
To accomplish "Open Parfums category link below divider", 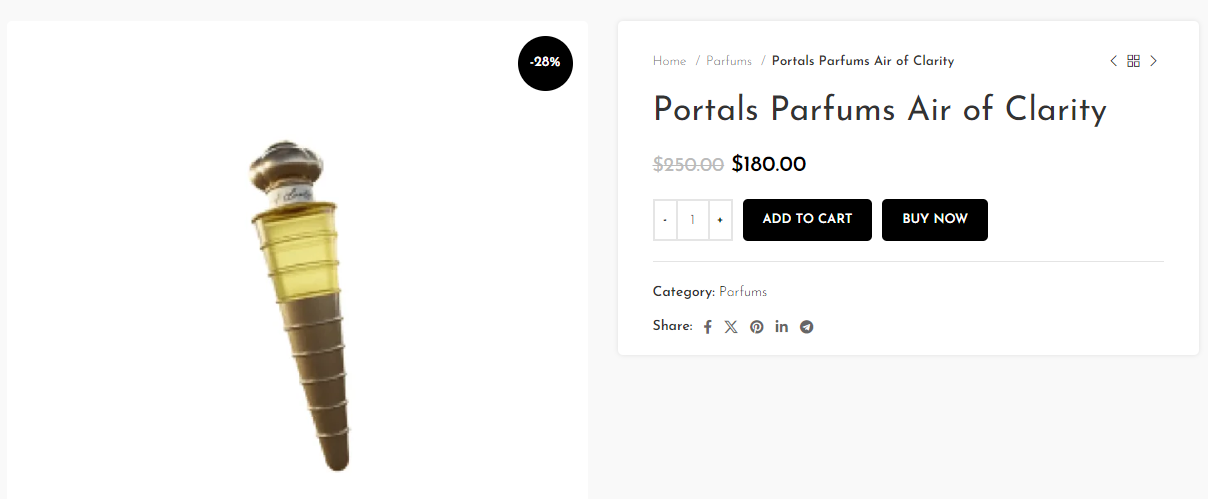I will [x=743, y=292].
